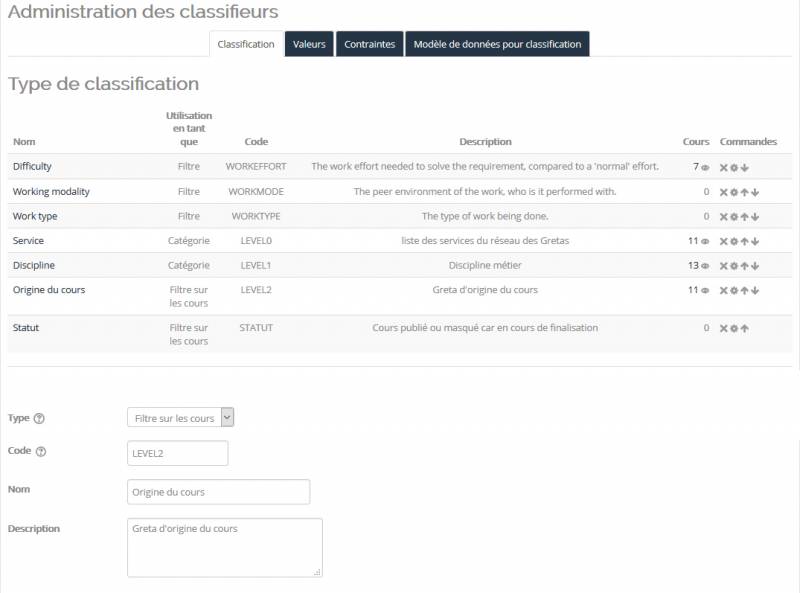
Task: Move Difficulty classifier down
Action: 745,167
